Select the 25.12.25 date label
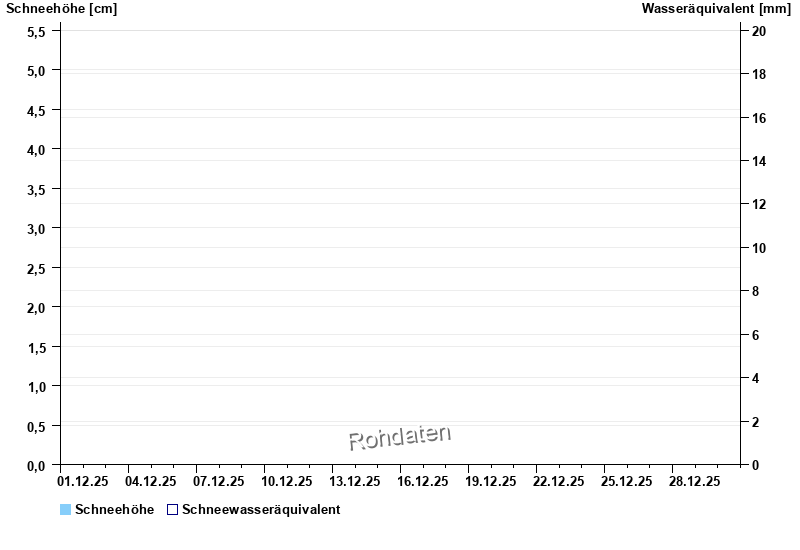Image resolution: width=800 pixels, height=550 pixels. pos(626,481)
